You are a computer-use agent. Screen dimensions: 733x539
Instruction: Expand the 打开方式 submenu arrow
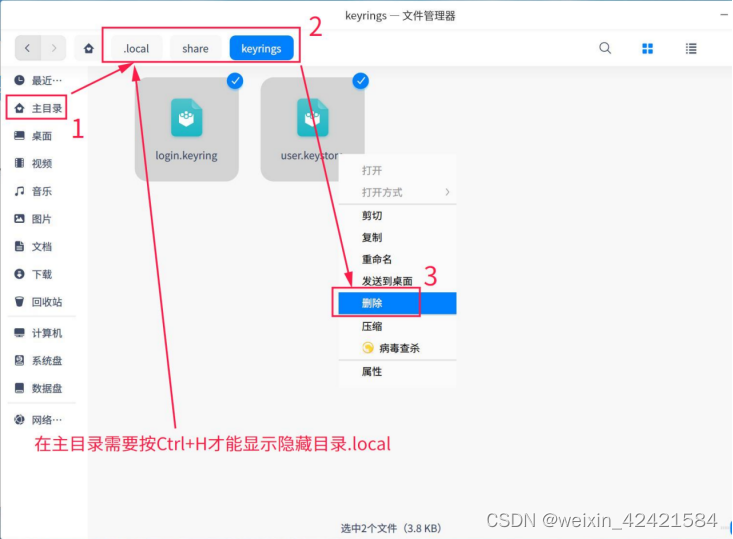click(x=447, y=192)
